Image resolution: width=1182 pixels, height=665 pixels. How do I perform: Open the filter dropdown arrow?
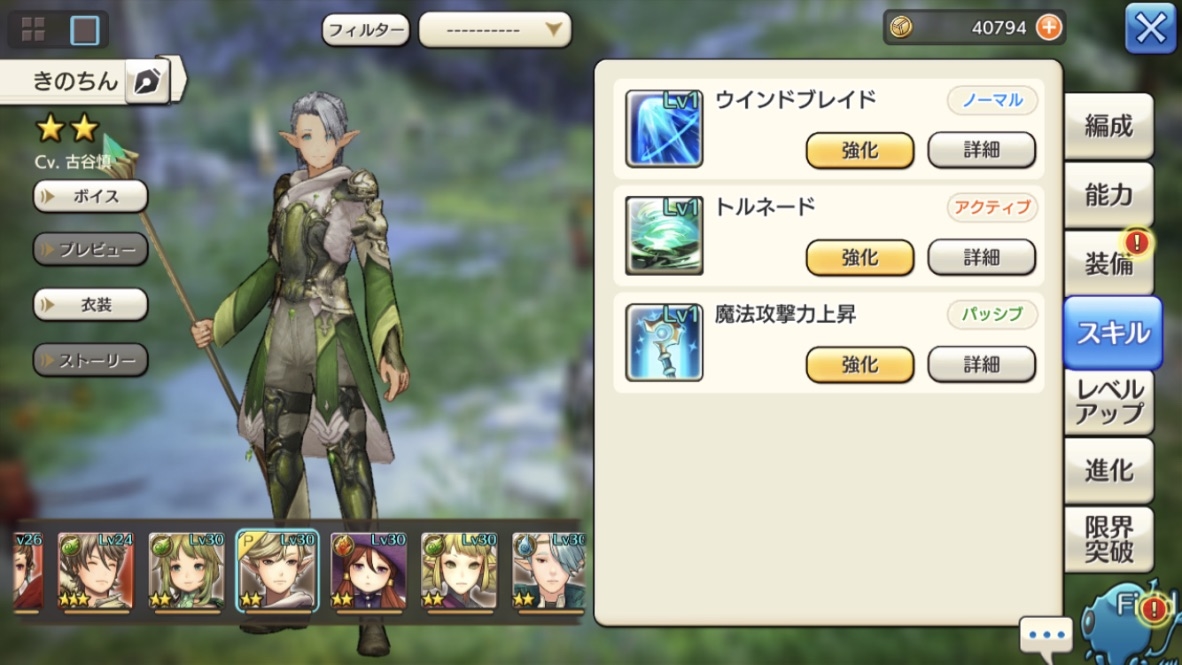coord(553,29)
